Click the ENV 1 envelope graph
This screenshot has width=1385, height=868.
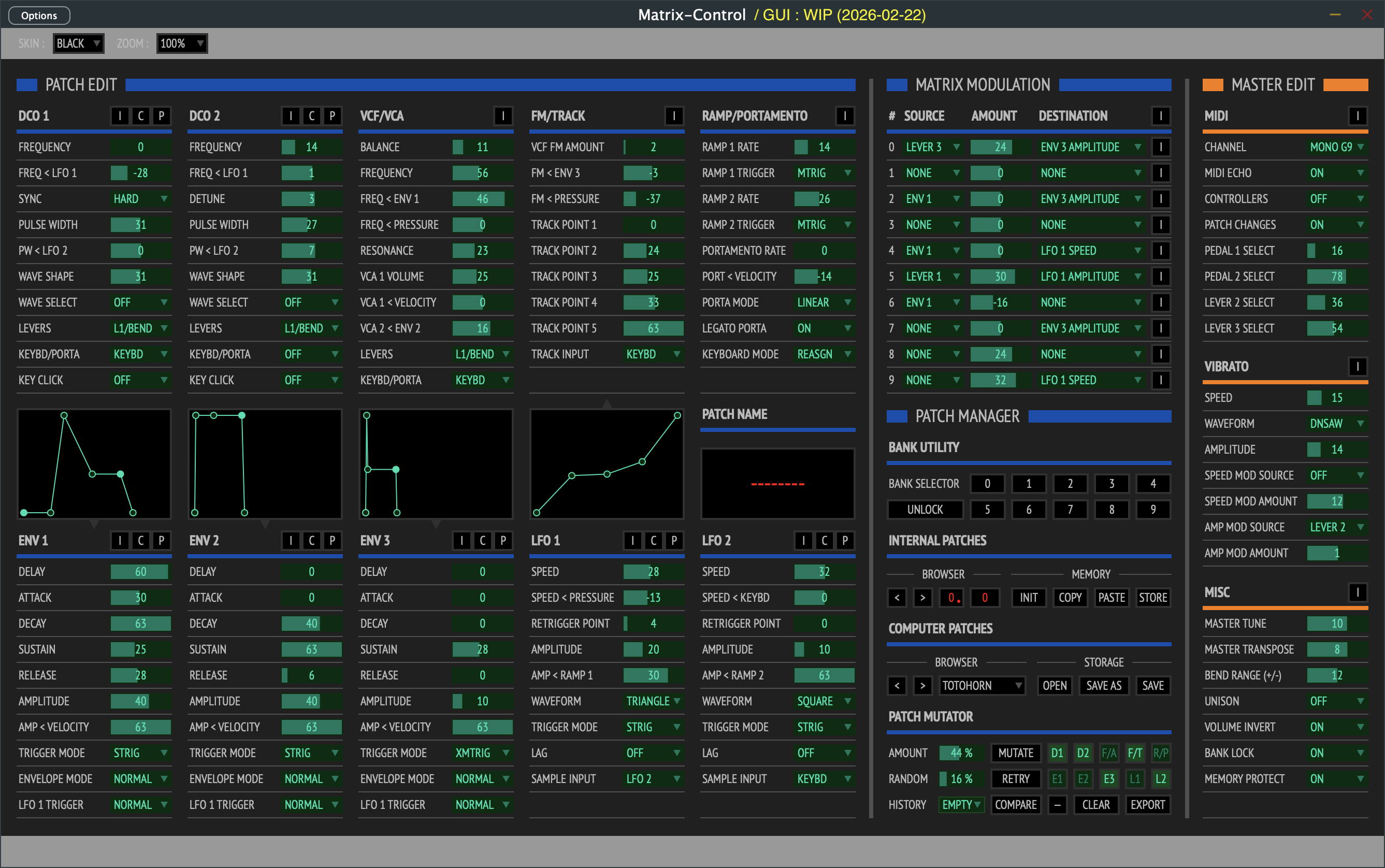(94, 464)
